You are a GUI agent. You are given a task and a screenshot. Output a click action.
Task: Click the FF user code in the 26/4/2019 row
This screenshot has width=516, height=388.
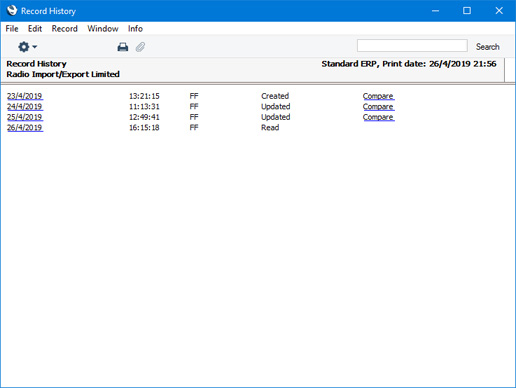pos(194,128)
